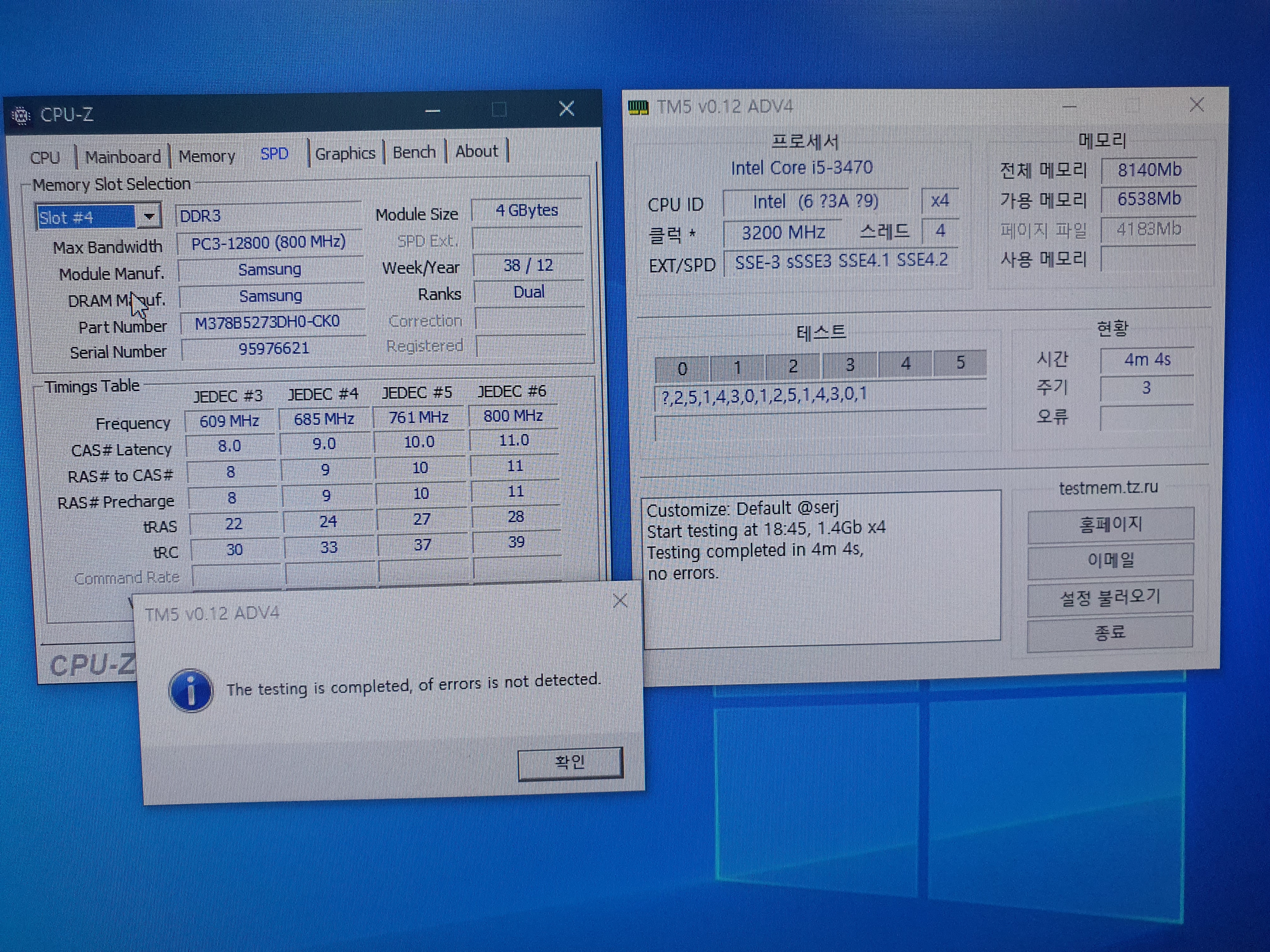Select test cell 2 in TM5
This screenshot has width=1270, height=952.
[793, 365]
